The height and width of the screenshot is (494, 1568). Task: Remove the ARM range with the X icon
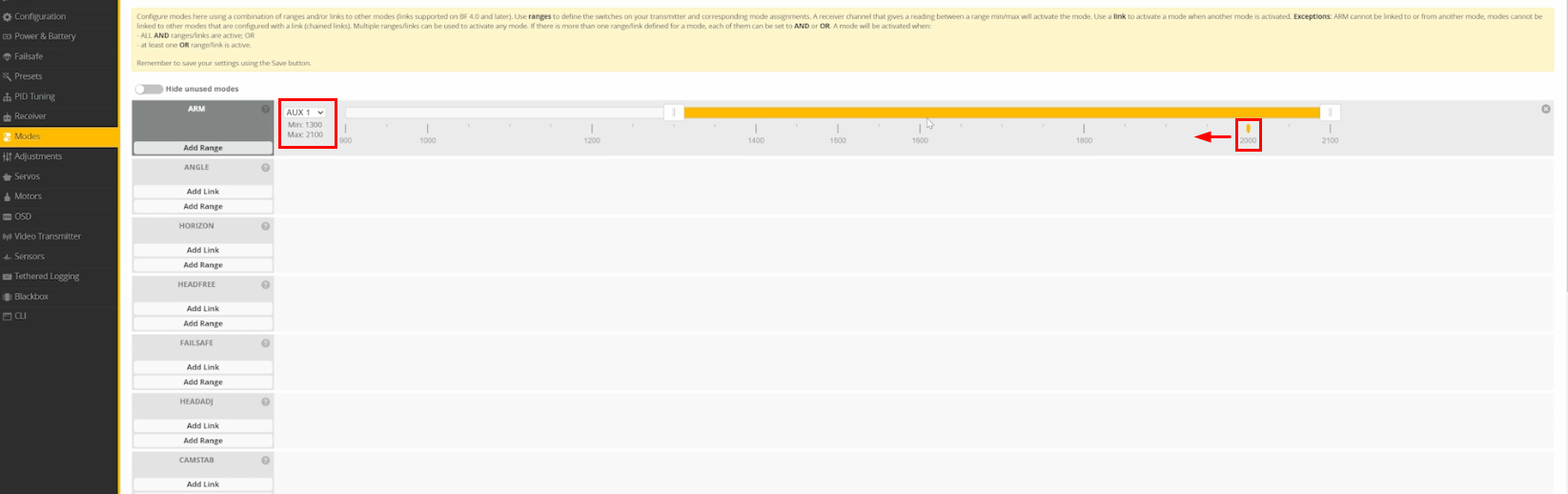coord(1546,109)
